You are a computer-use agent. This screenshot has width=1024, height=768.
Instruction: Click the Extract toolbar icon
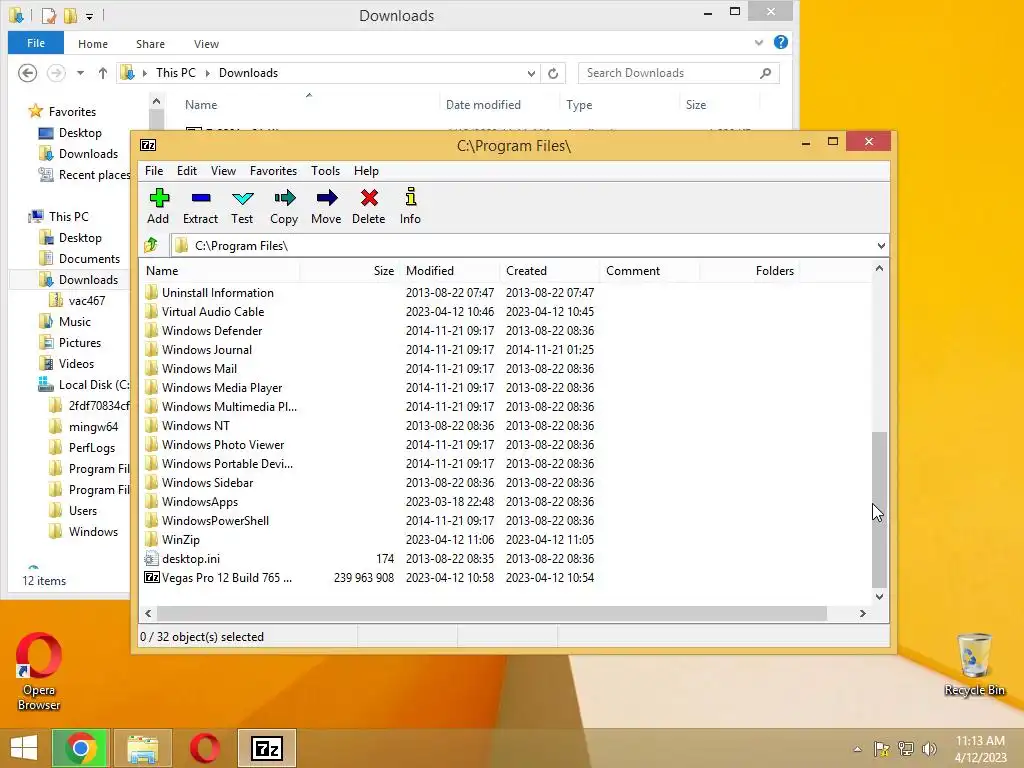coord(200,206)
